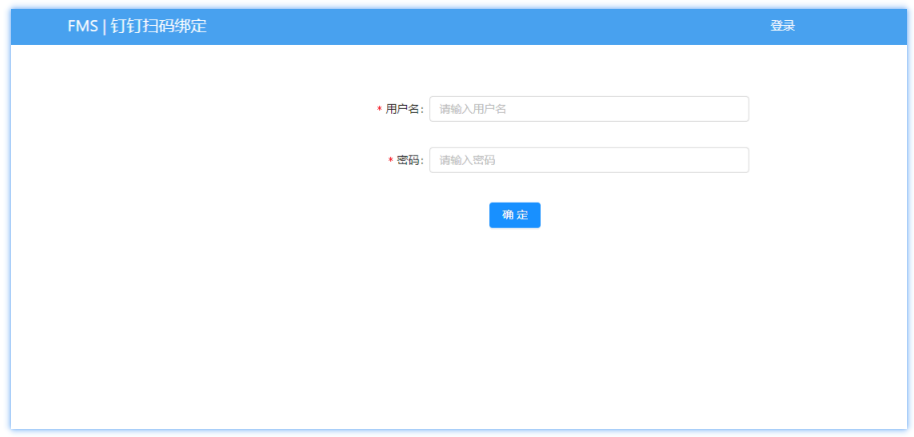The height and width of the screenshot is (437, 914).
Task: Click red asterisk beside 密码
Action: point(390,161)
